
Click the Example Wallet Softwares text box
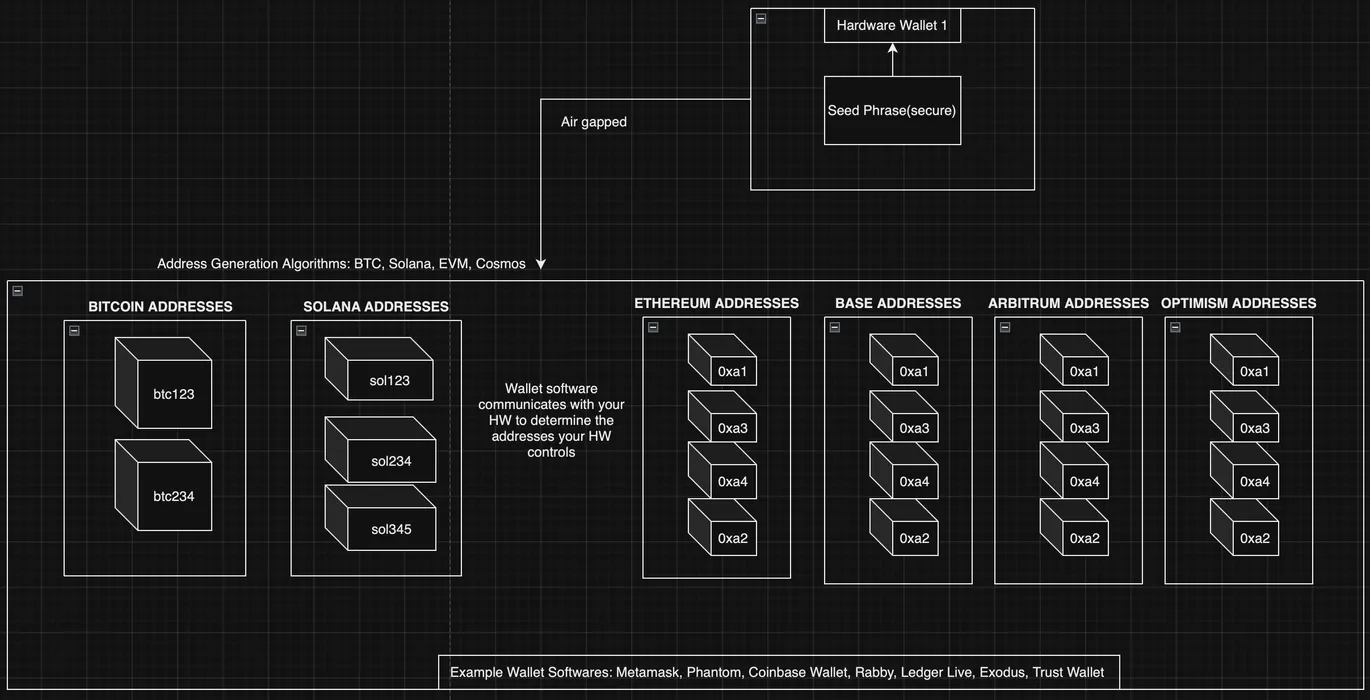[x=778, y=672]
